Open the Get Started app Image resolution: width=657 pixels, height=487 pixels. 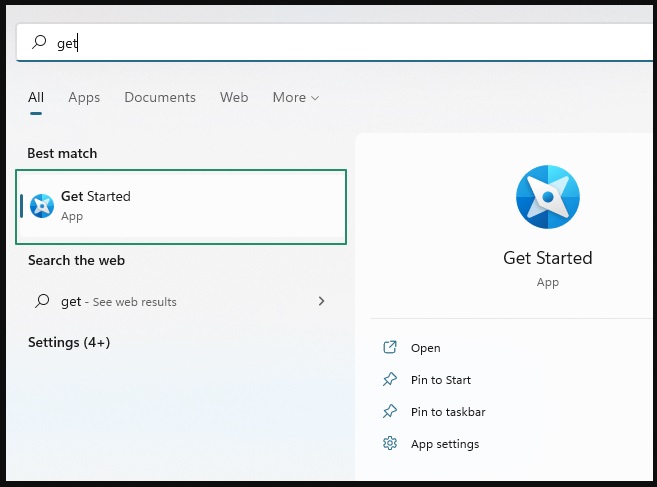click(x=425, y=348)
